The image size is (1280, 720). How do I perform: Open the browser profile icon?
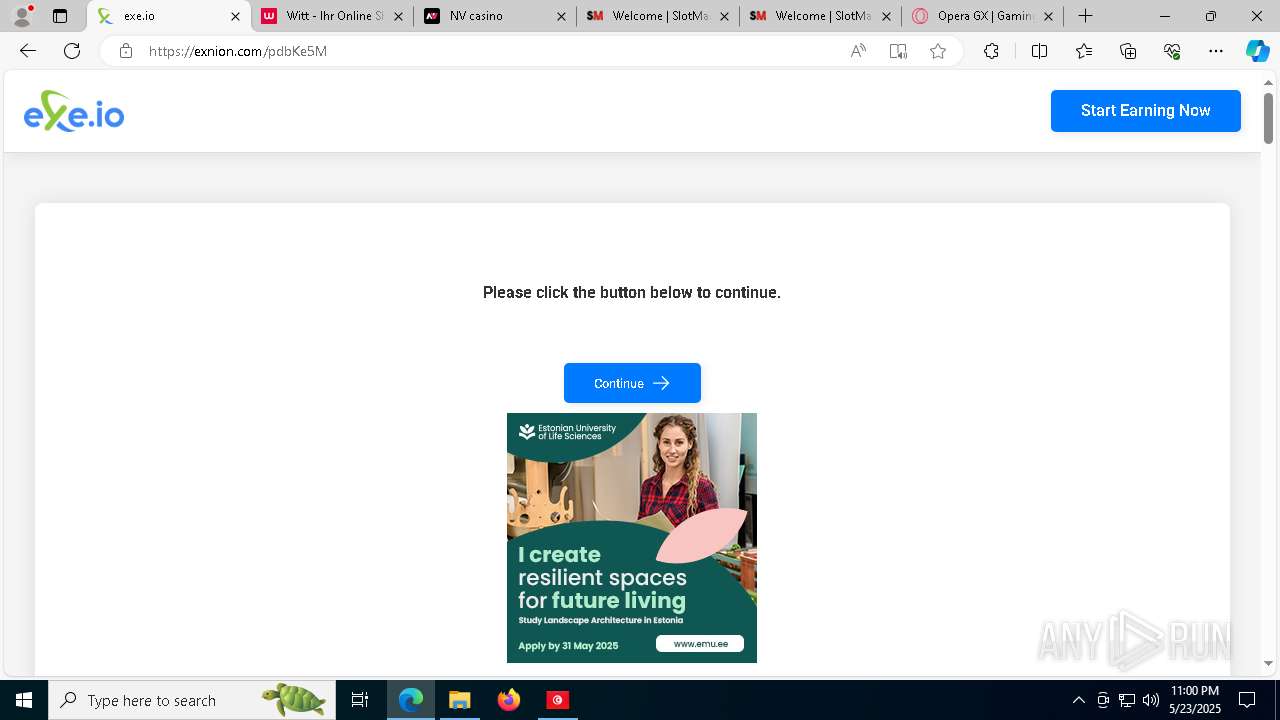tap(22, 16)
